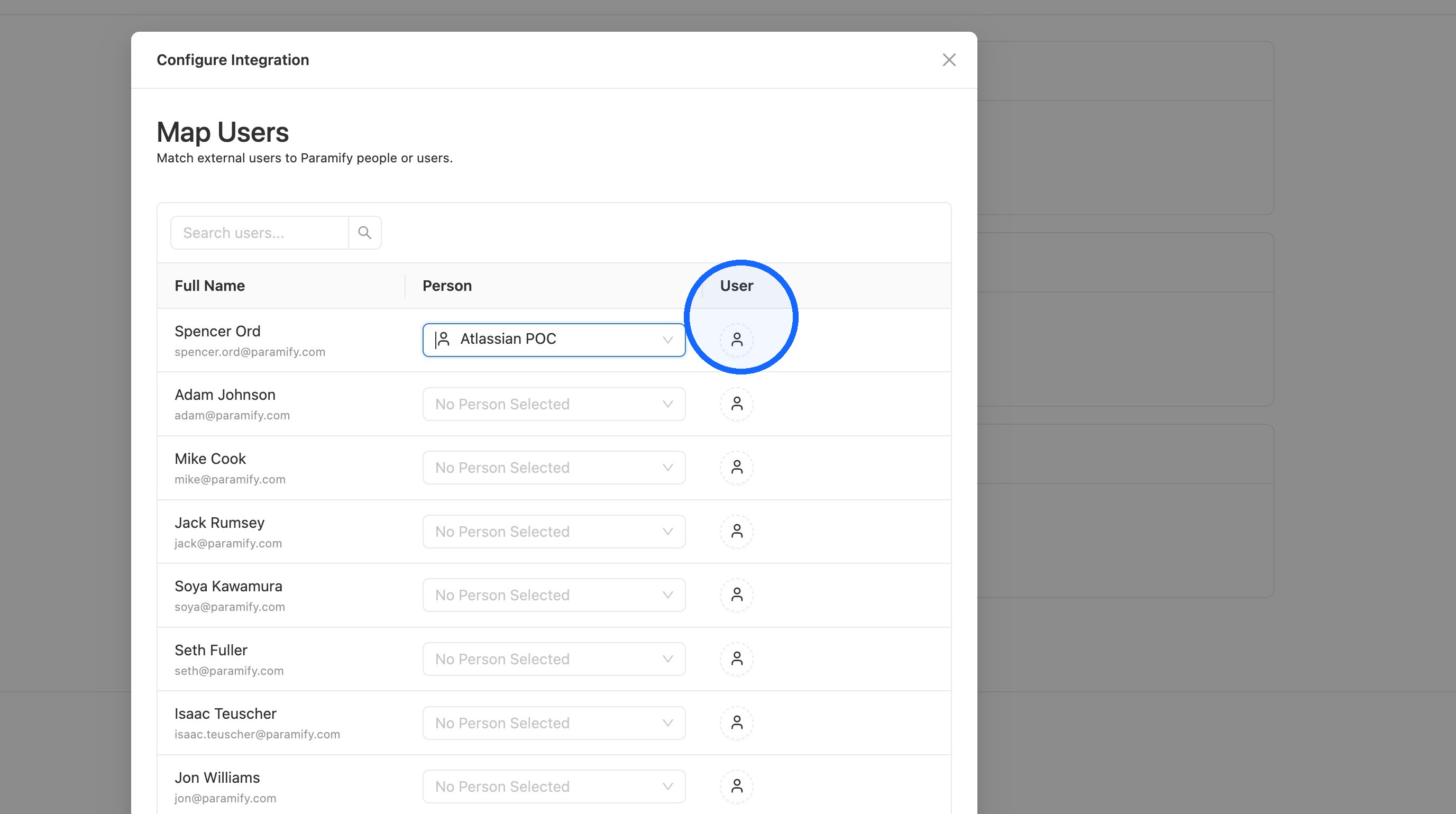Viewport: 1456px width, 814px height.
Task: Click user icon in Isaac Teuscher row
Action: [737, 722]
